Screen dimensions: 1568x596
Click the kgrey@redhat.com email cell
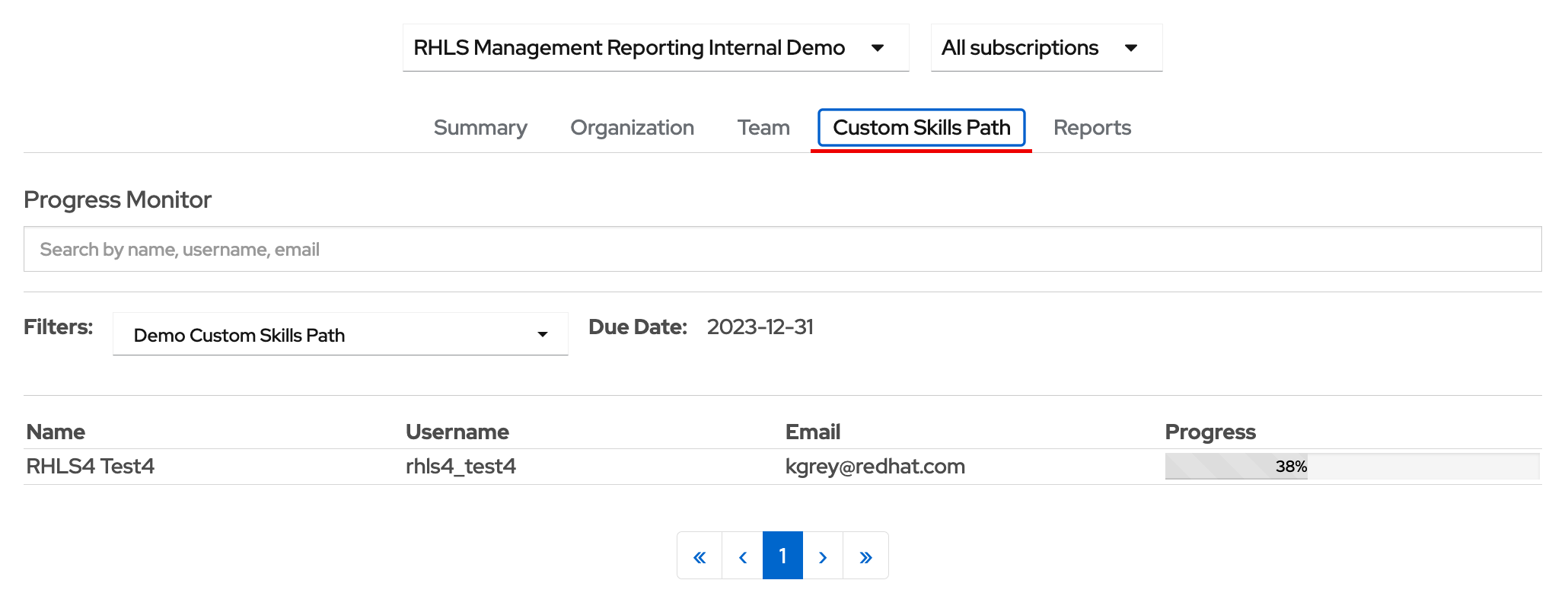(x=875, y=467)
